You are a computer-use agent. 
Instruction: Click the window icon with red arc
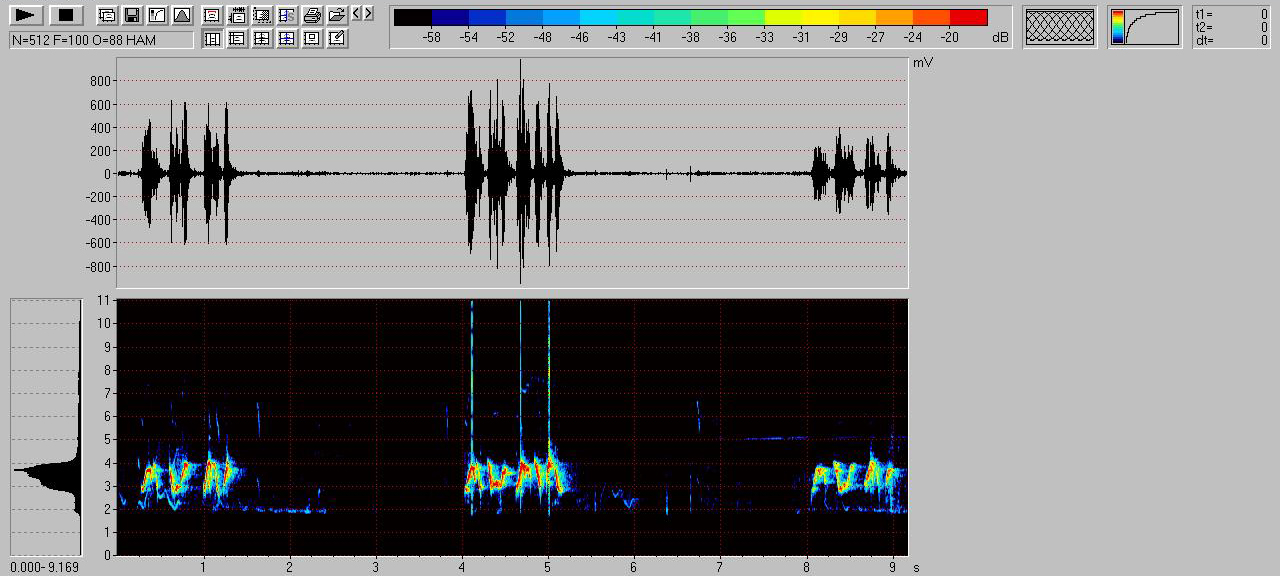(x=212, y=15)
